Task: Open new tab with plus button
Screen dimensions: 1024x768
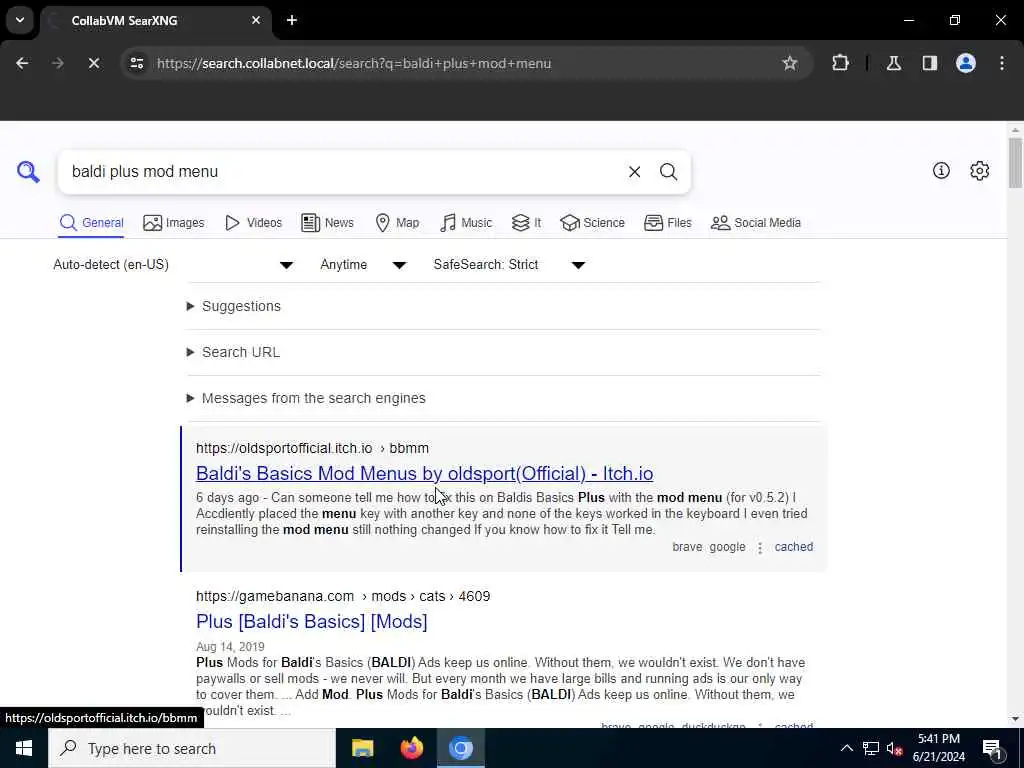Action: point(292,20)
